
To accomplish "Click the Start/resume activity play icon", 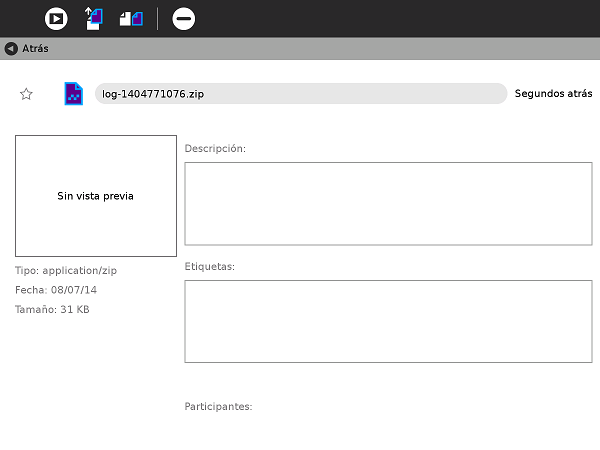I will point(56,18).
